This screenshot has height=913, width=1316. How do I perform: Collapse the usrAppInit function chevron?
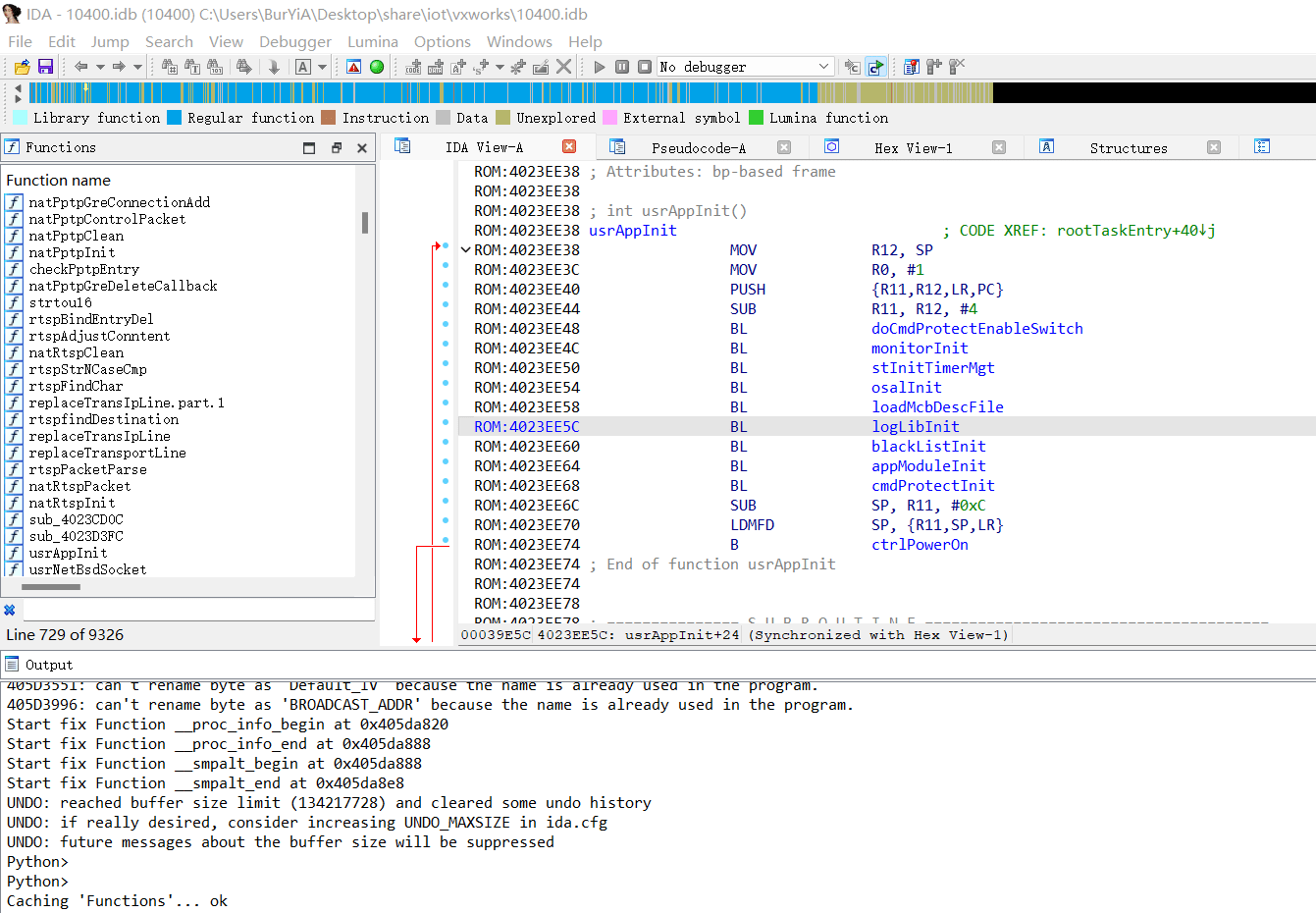tap(465, 249)
